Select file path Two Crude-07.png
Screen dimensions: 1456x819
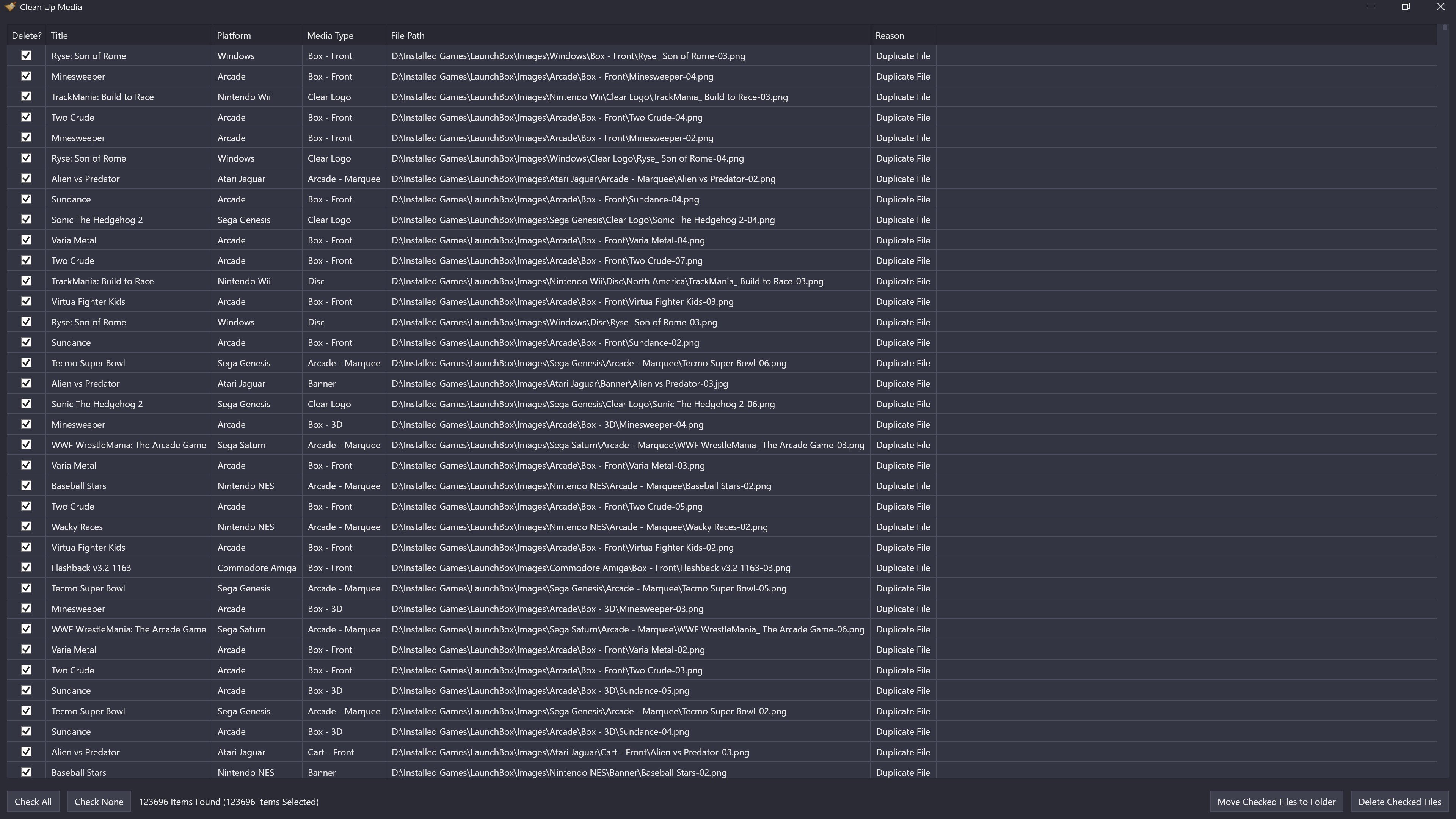(x=546, y=260)
